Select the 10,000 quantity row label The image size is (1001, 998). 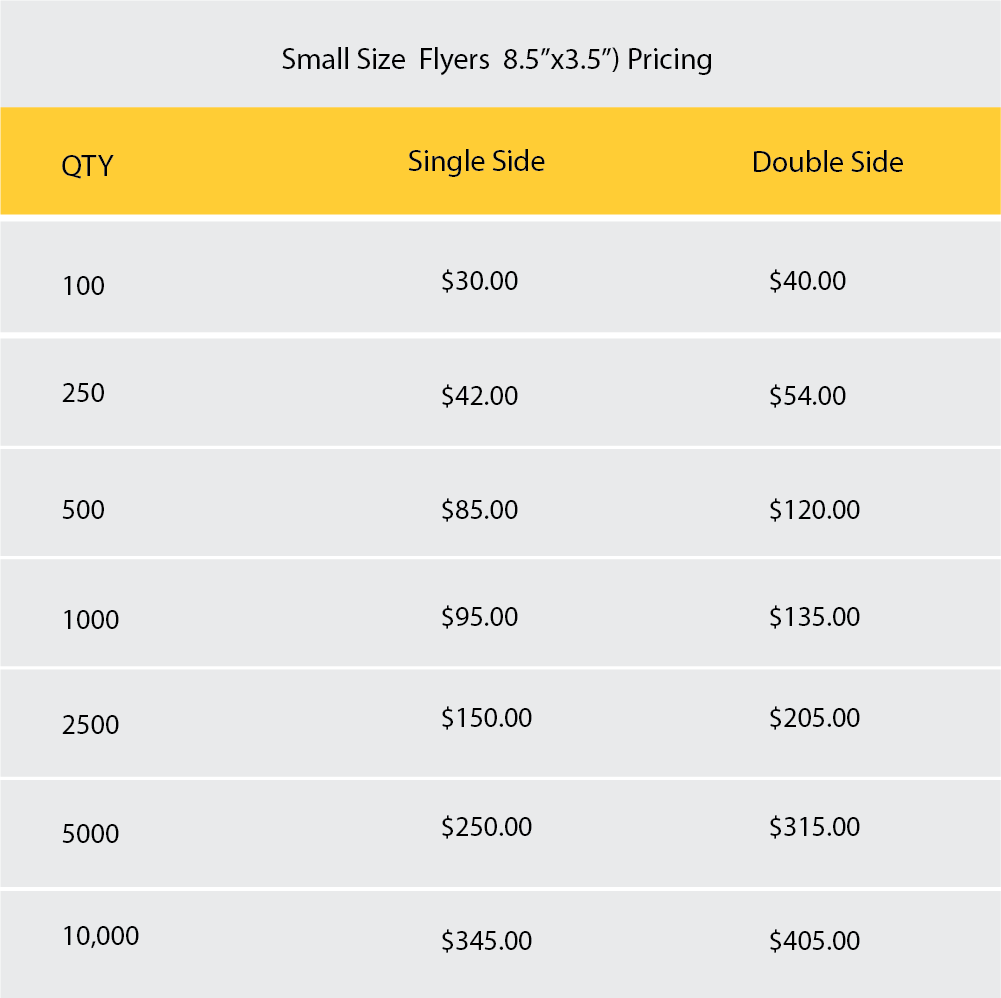(x=100, y=937)
